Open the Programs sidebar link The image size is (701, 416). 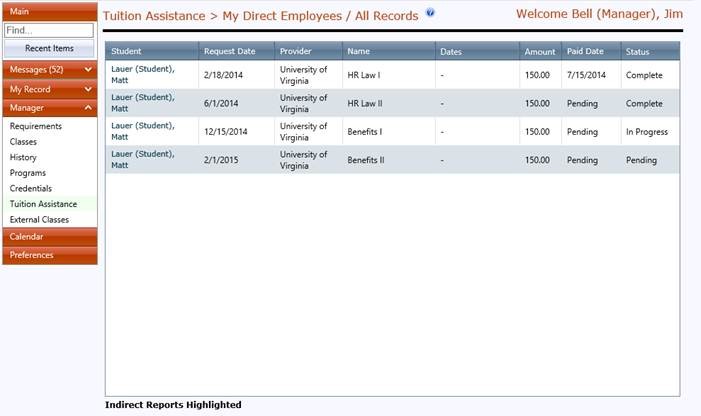(x=28, y=173)
